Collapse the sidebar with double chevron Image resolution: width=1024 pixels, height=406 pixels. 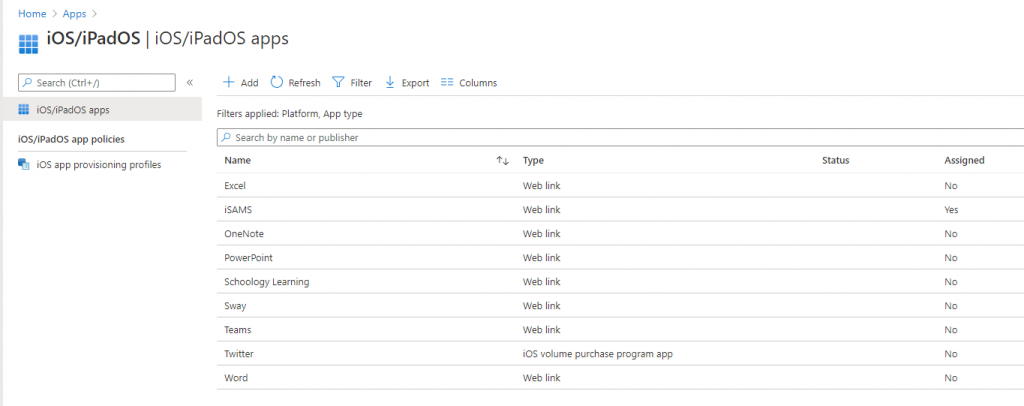(x=190, y=82)
